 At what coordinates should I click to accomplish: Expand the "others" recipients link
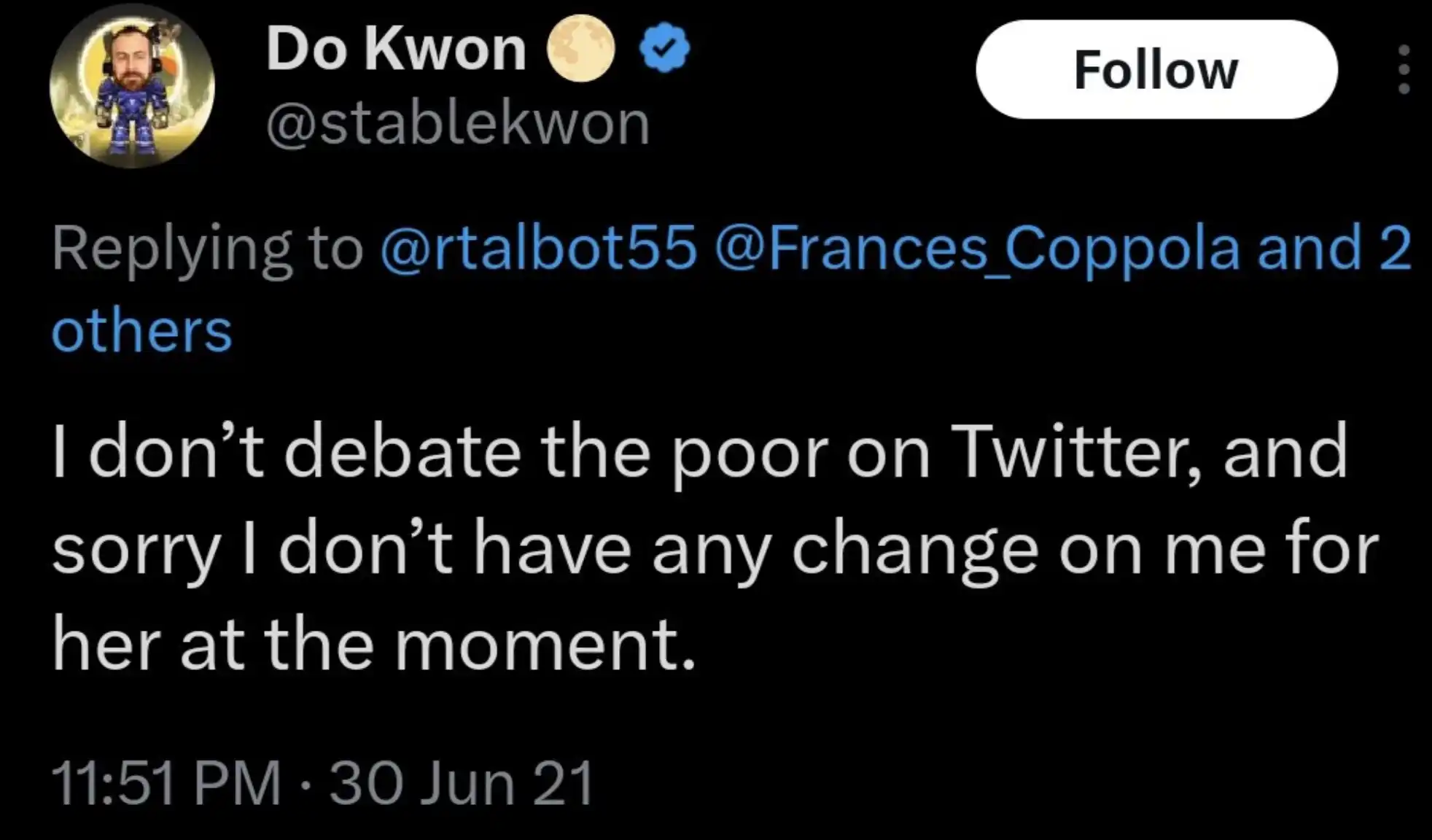(142, 331)
